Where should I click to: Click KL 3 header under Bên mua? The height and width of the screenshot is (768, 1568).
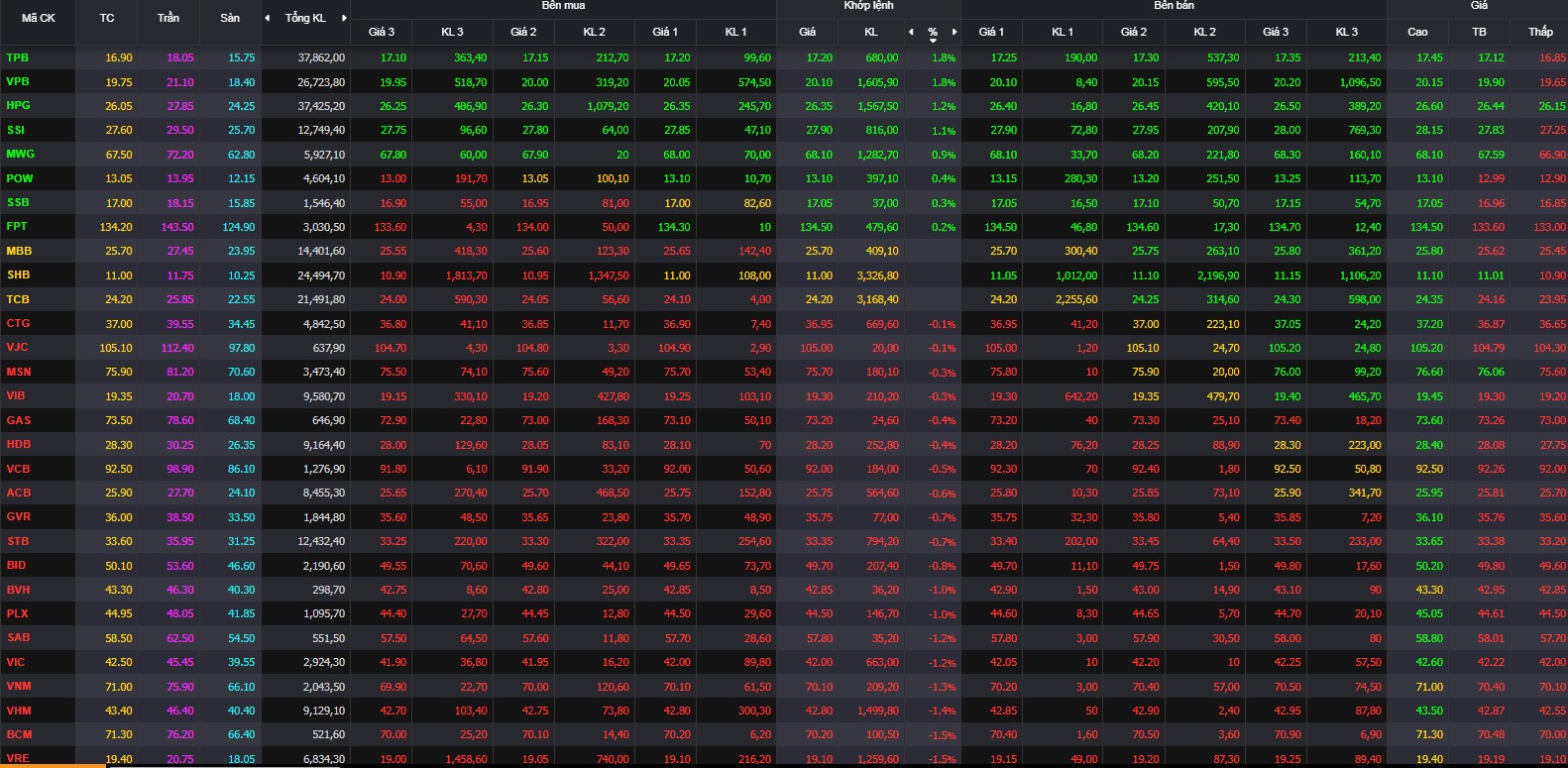(x=452, y=32)
